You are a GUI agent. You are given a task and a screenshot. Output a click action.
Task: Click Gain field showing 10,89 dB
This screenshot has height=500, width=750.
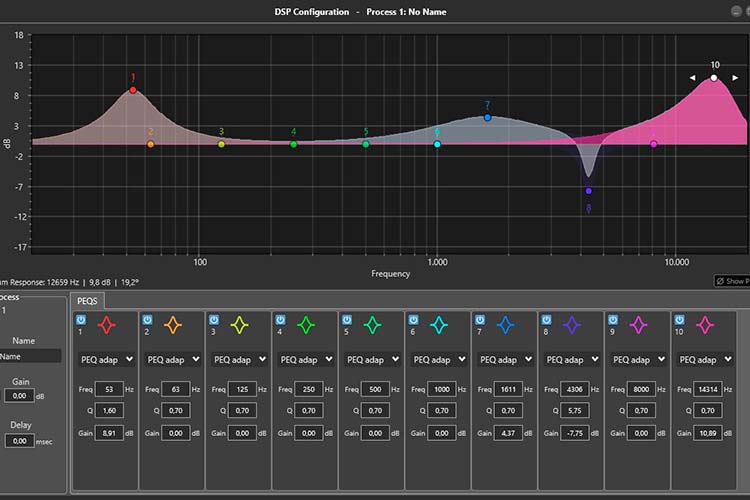pos(707,433)
